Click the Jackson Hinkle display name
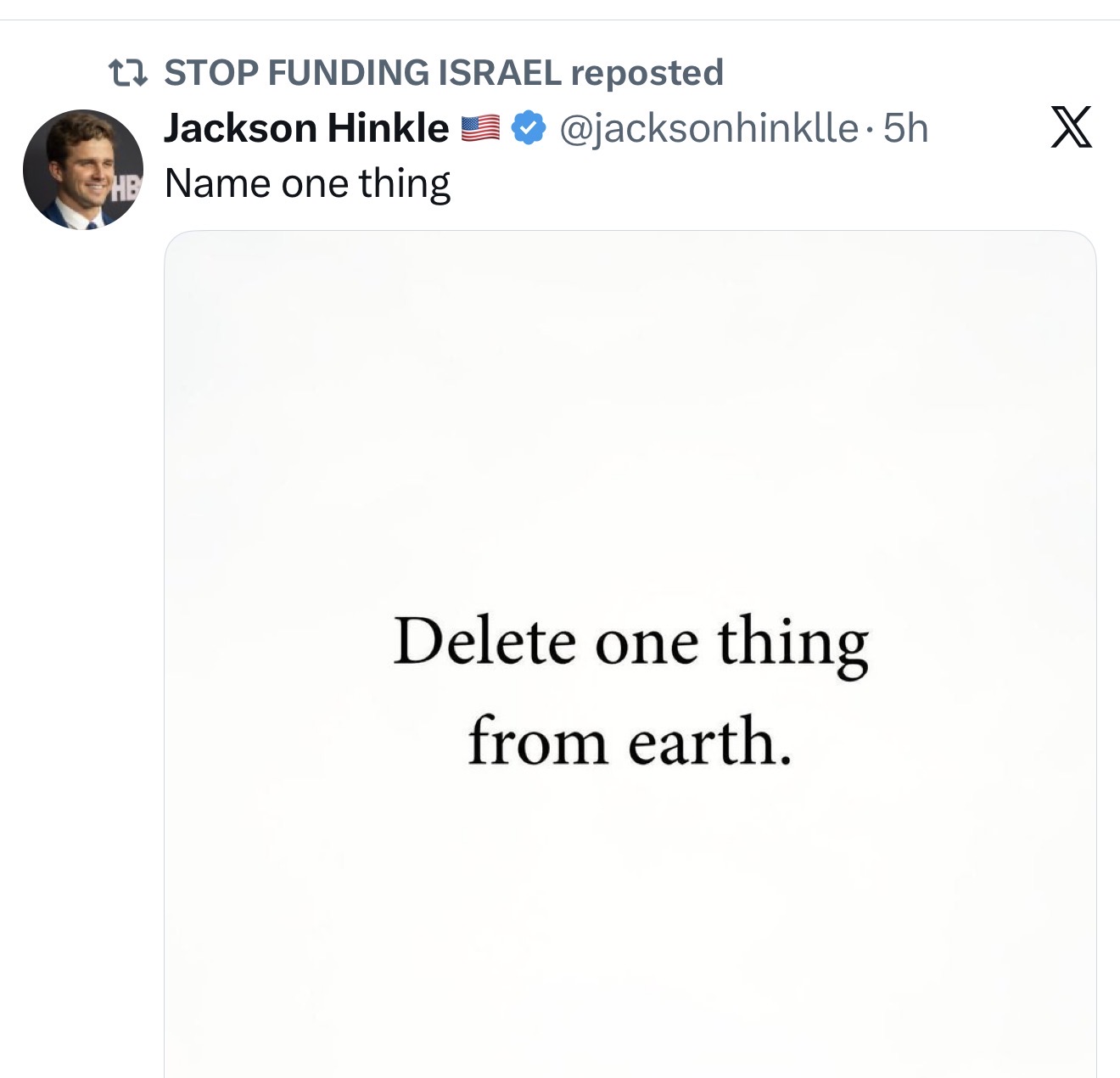 (x=305, y=128)
